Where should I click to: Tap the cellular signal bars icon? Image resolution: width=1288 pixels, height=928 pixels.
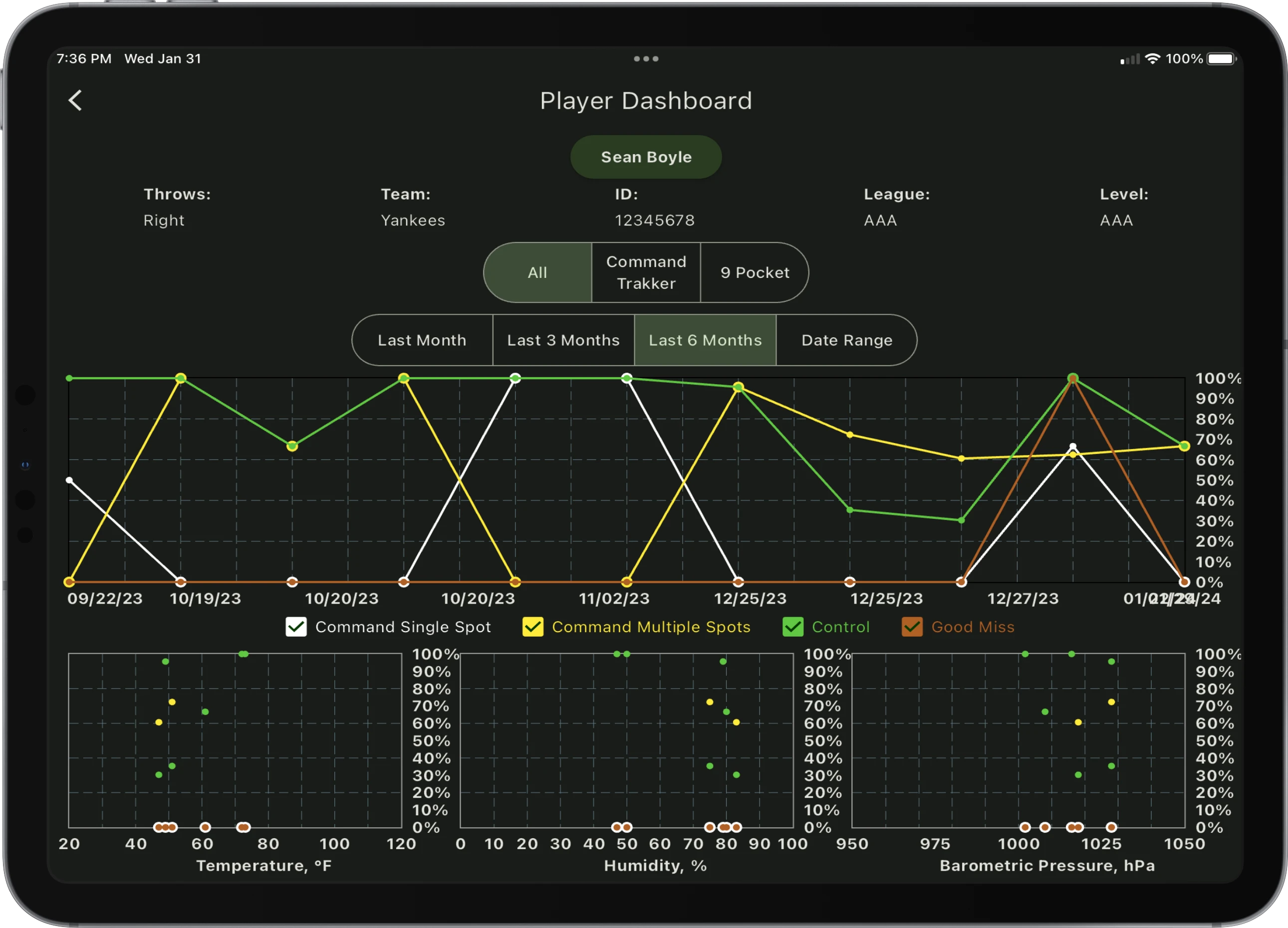point(1129,59)
